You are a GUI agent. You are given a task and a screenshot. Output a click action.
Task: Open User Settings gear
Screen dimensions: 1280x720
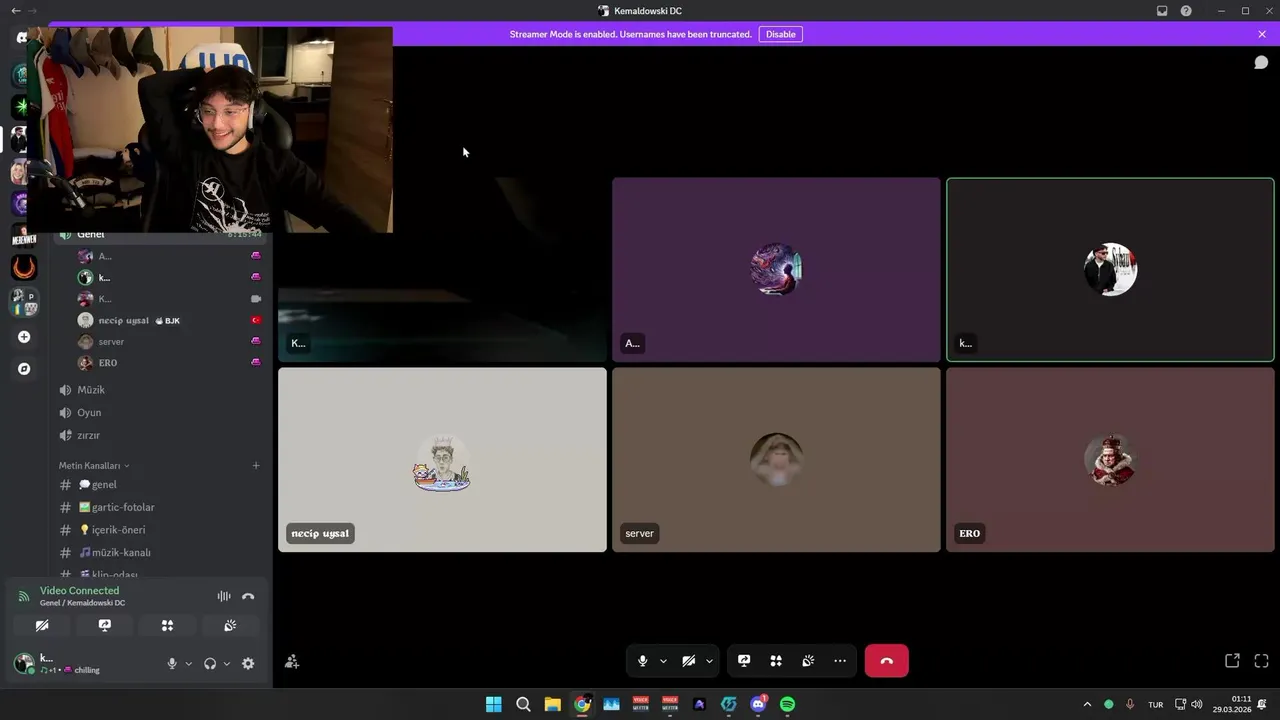(x=248, y=663)
